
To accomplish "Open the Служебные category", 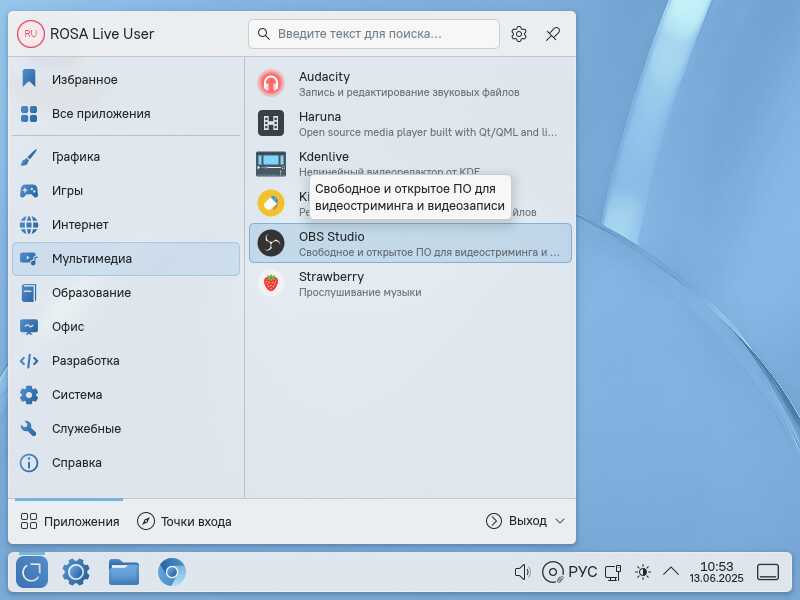I will (x=126, y=429).
